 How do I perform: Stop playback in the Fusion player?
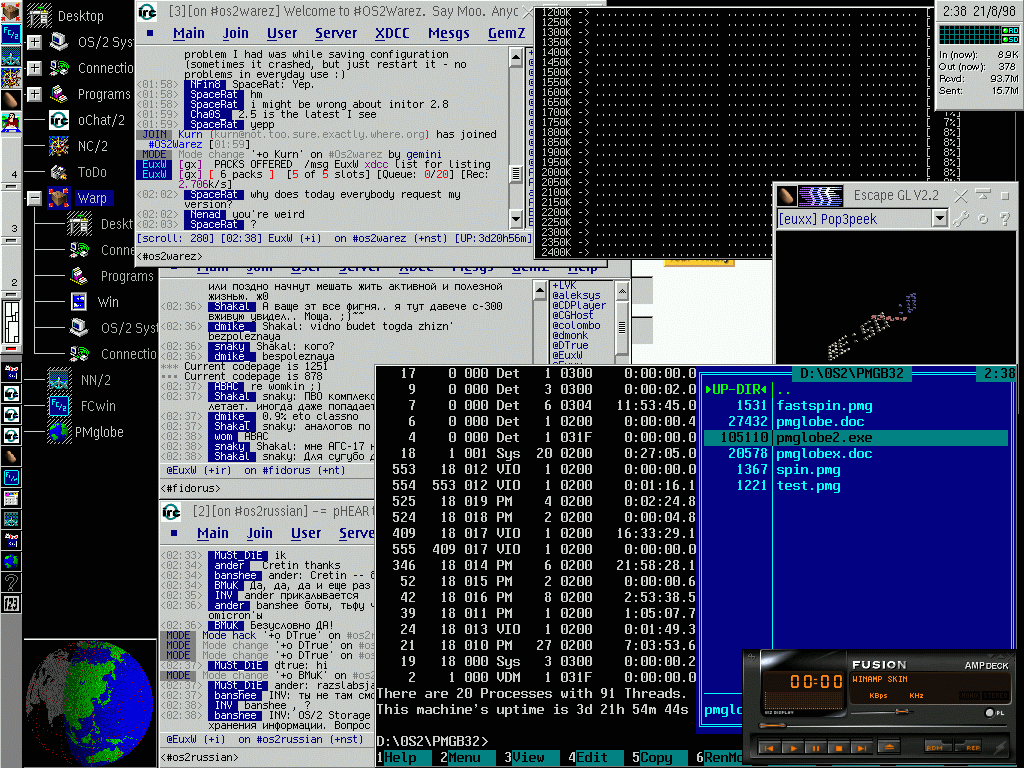pyautogui.click(x=839, y=748)
